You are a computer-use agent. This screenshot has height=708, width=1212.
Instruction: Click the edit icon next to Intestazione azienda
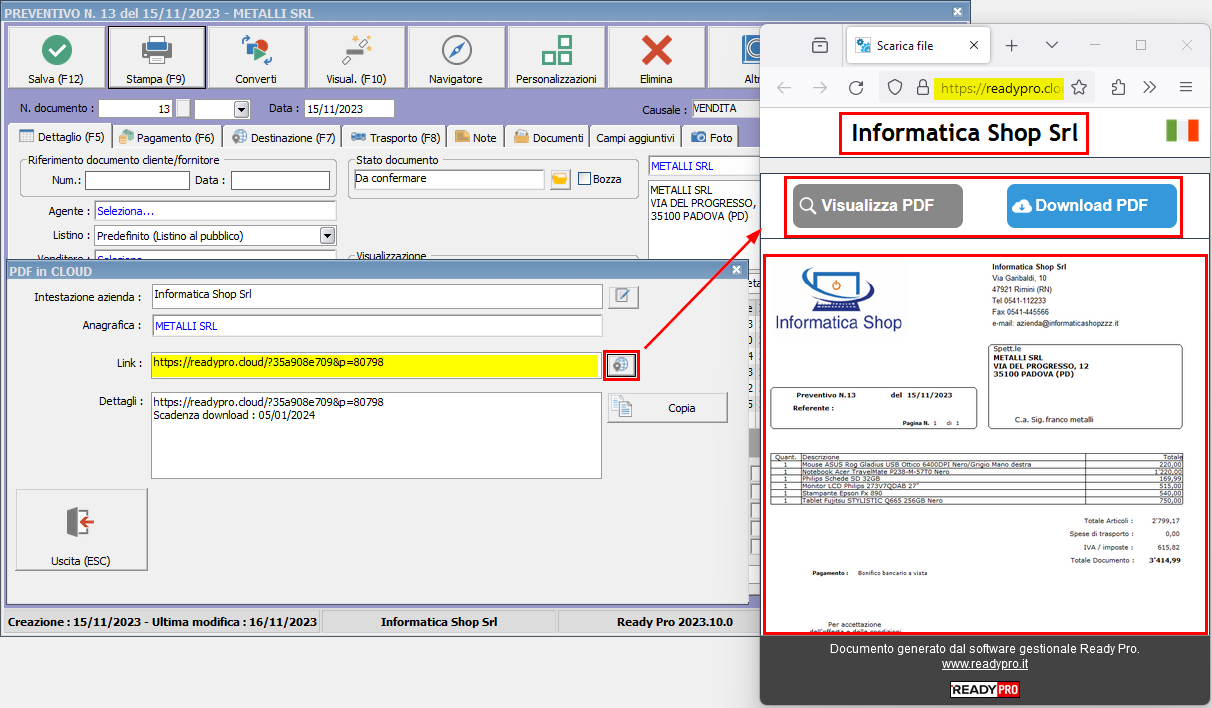622,296
